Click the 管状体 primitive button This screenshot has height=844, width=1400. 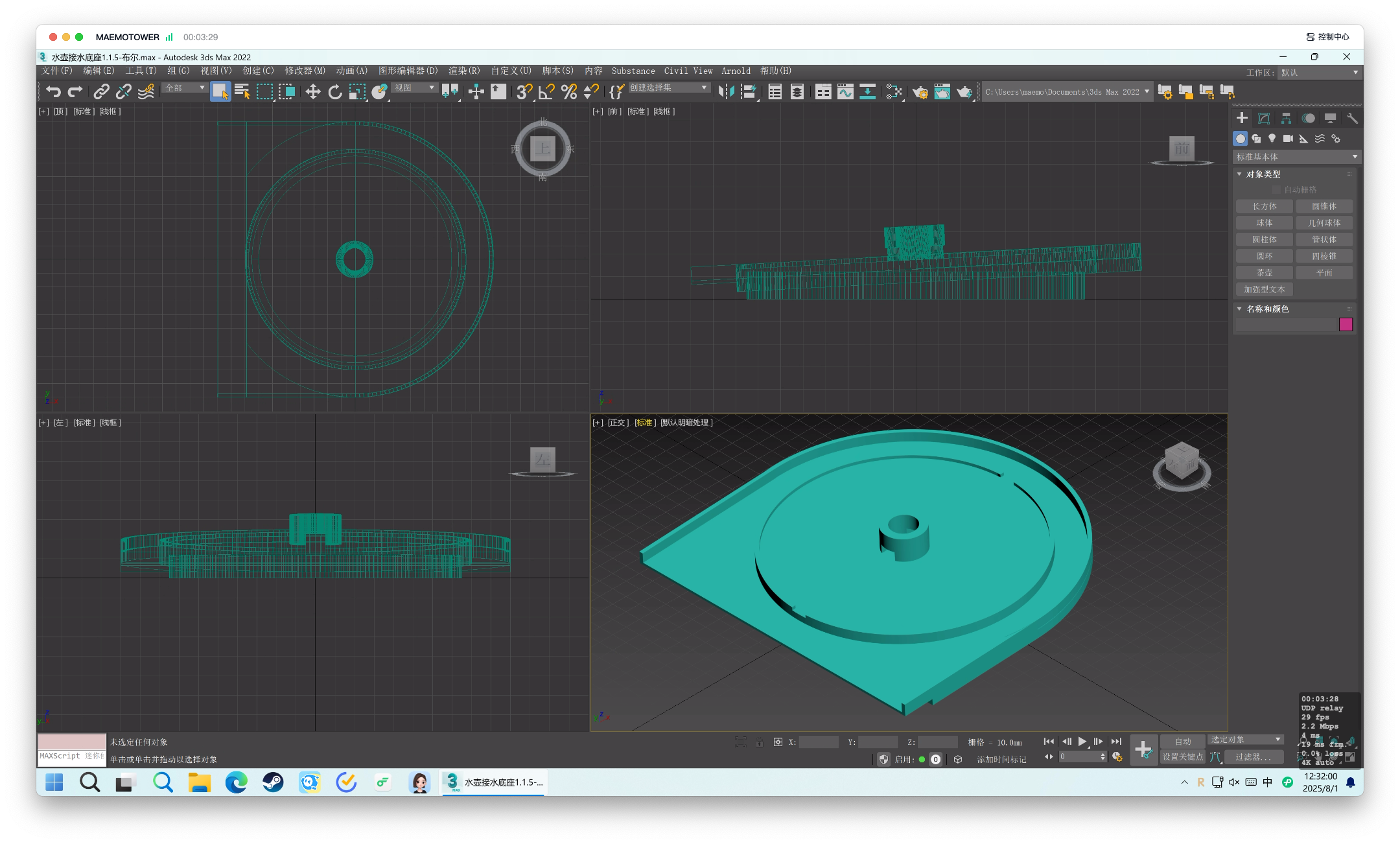point(1324,240)
